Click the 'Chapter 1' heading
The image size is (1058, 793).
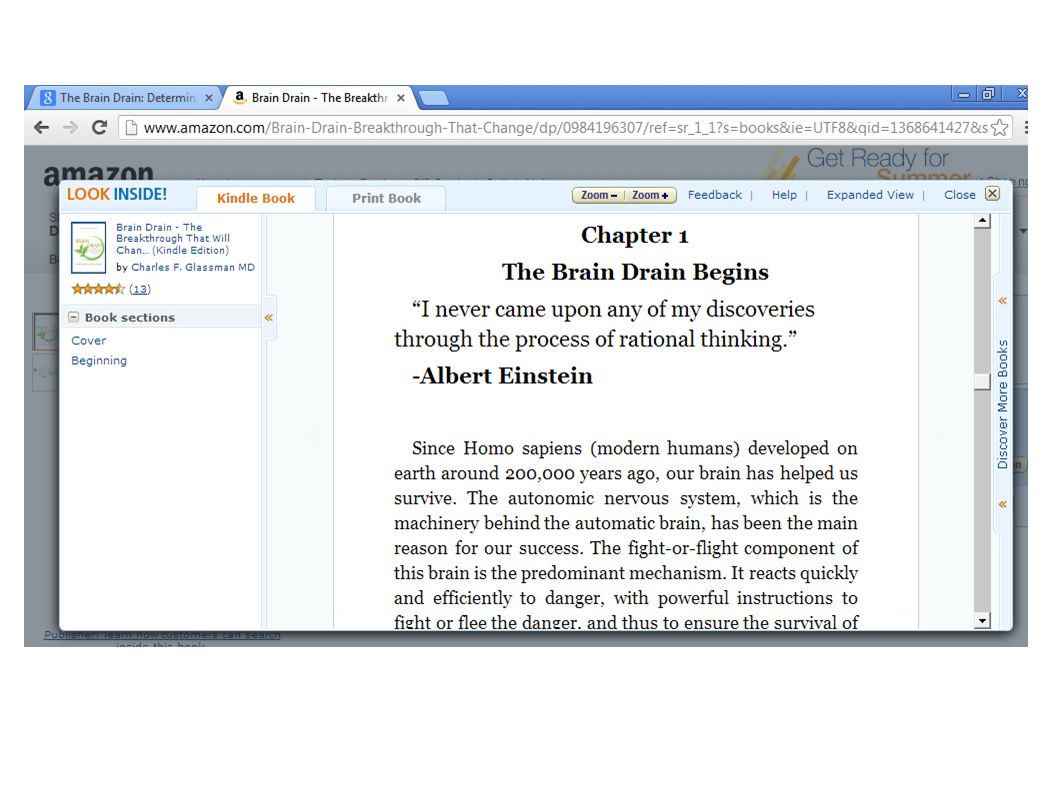tap(635, 235)
